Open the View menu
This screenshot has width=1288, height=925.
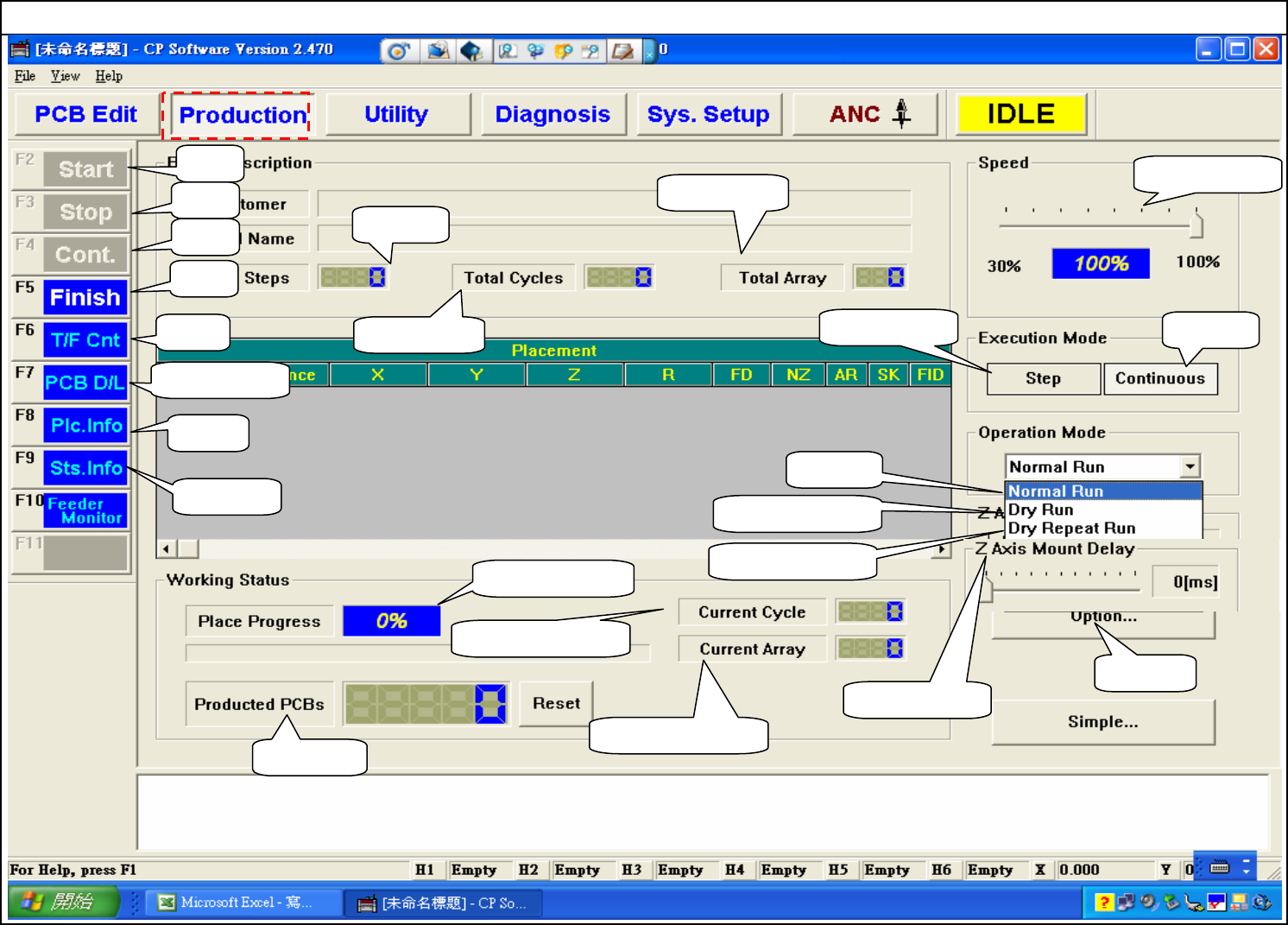click(65, 76)
